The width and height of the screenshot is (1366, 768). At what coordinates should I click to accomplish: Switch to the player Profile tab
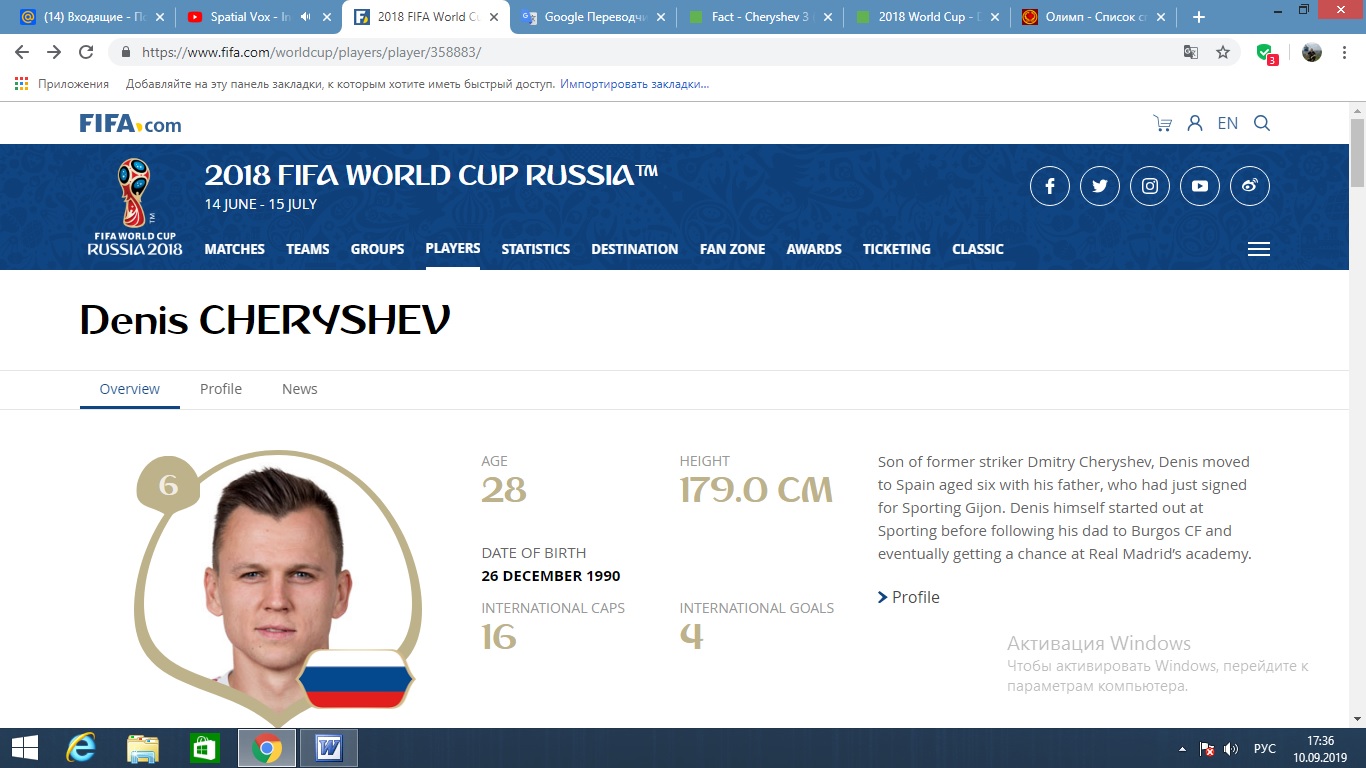click(x=221, y=389)
